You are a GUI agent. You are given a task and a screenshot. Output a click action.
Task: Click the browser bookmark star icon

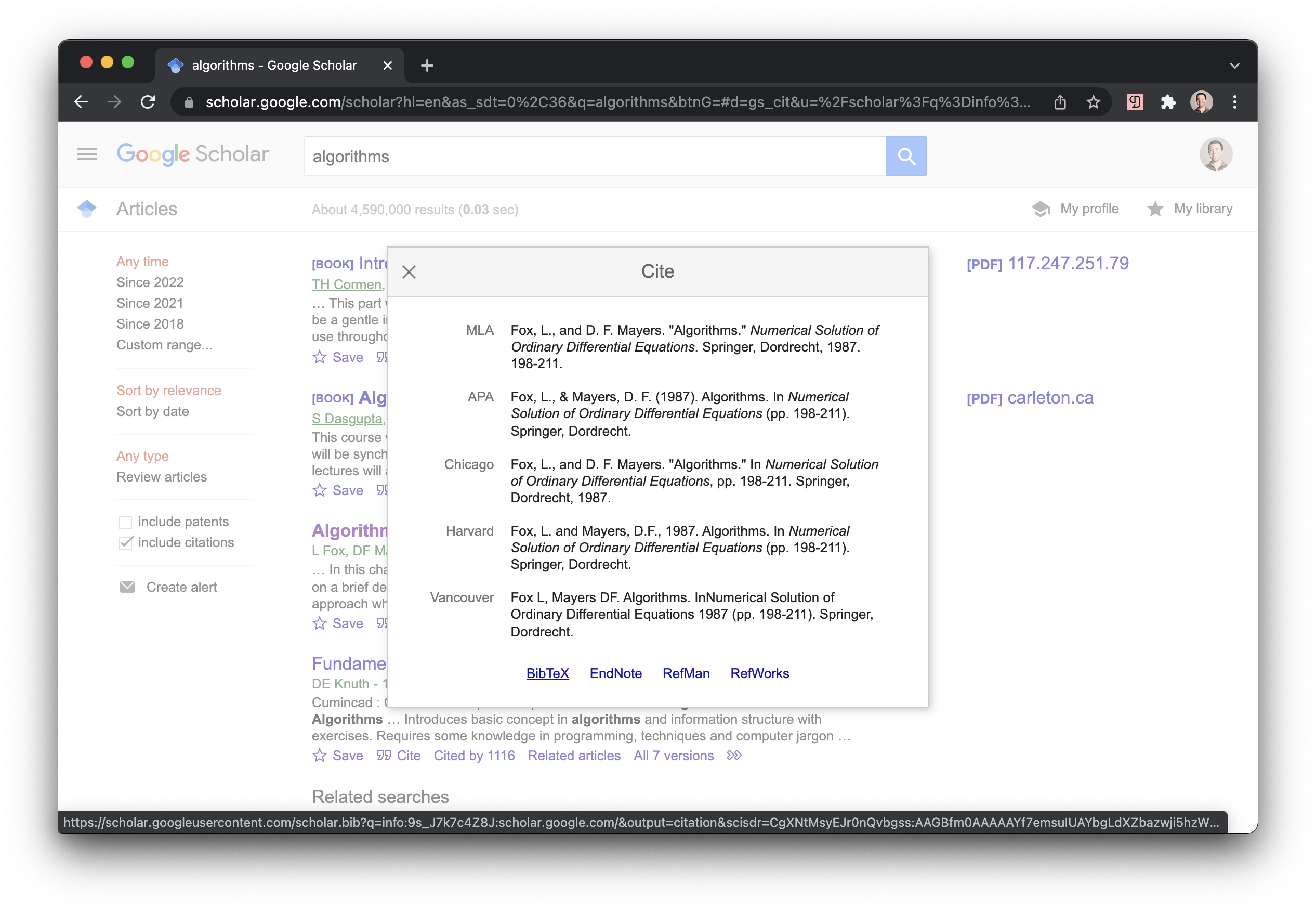click(x=1093, y=102)
